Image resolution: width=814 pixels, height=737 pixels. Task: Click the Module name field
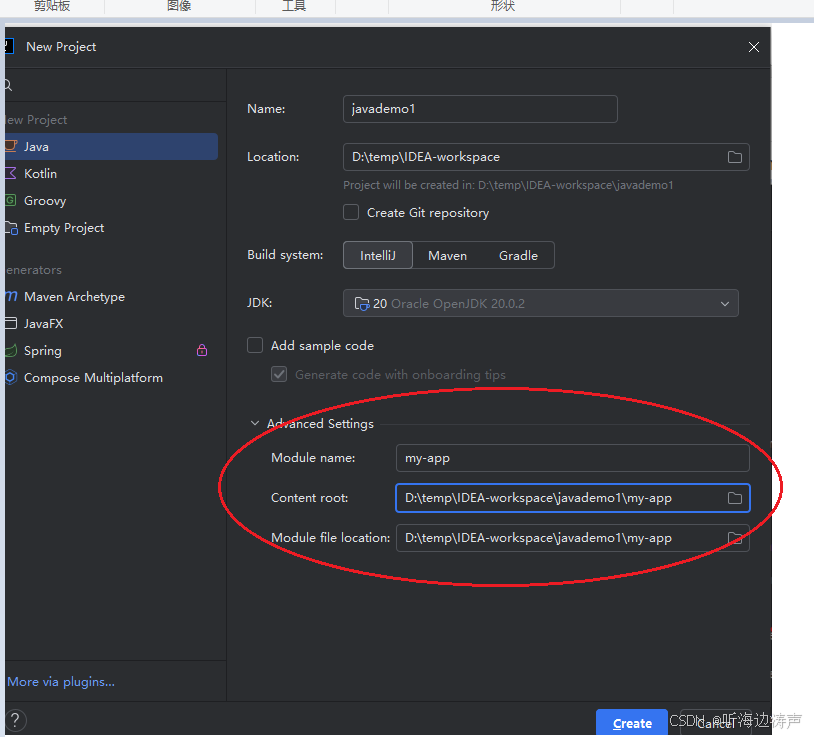click(x=573, y=458)
